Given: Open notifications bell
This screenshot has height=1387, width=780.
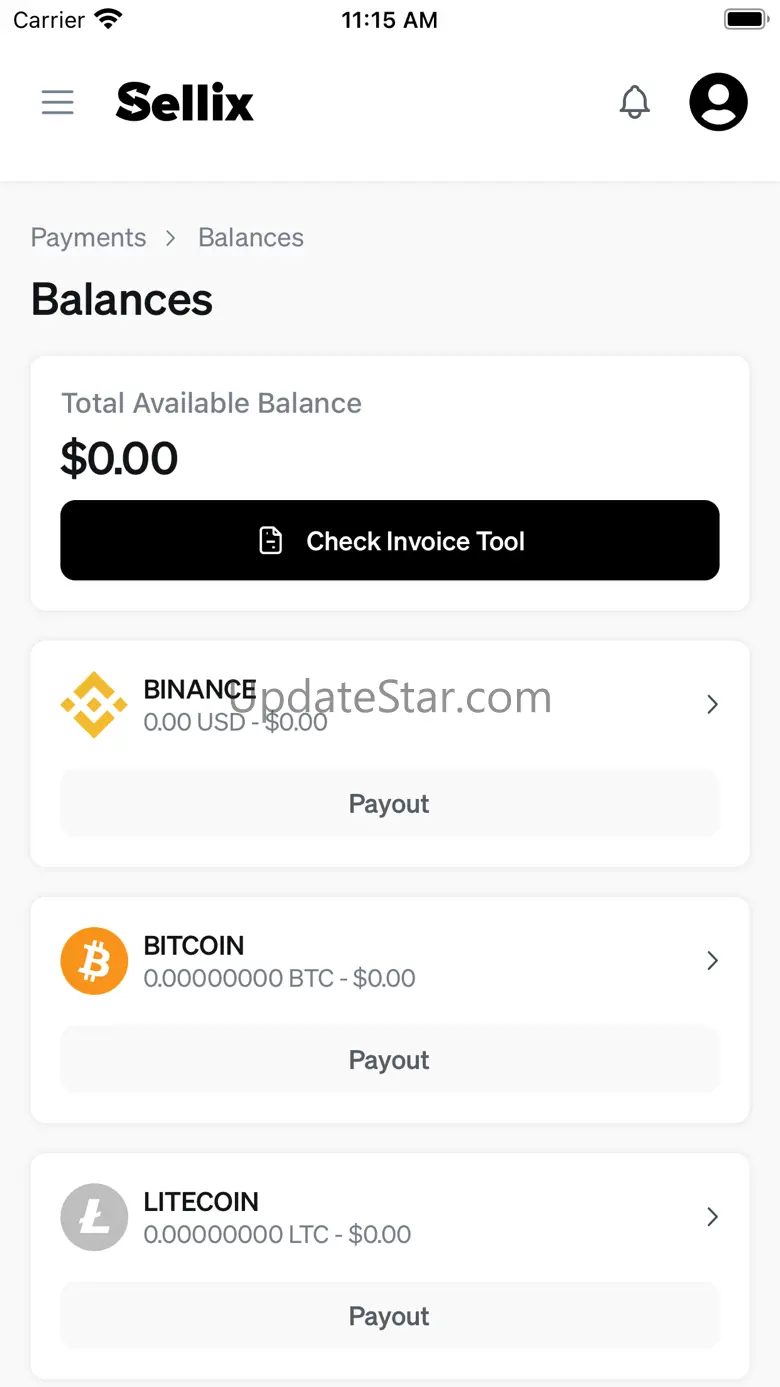Looking at the screenshot, I should tap(635, 102).
